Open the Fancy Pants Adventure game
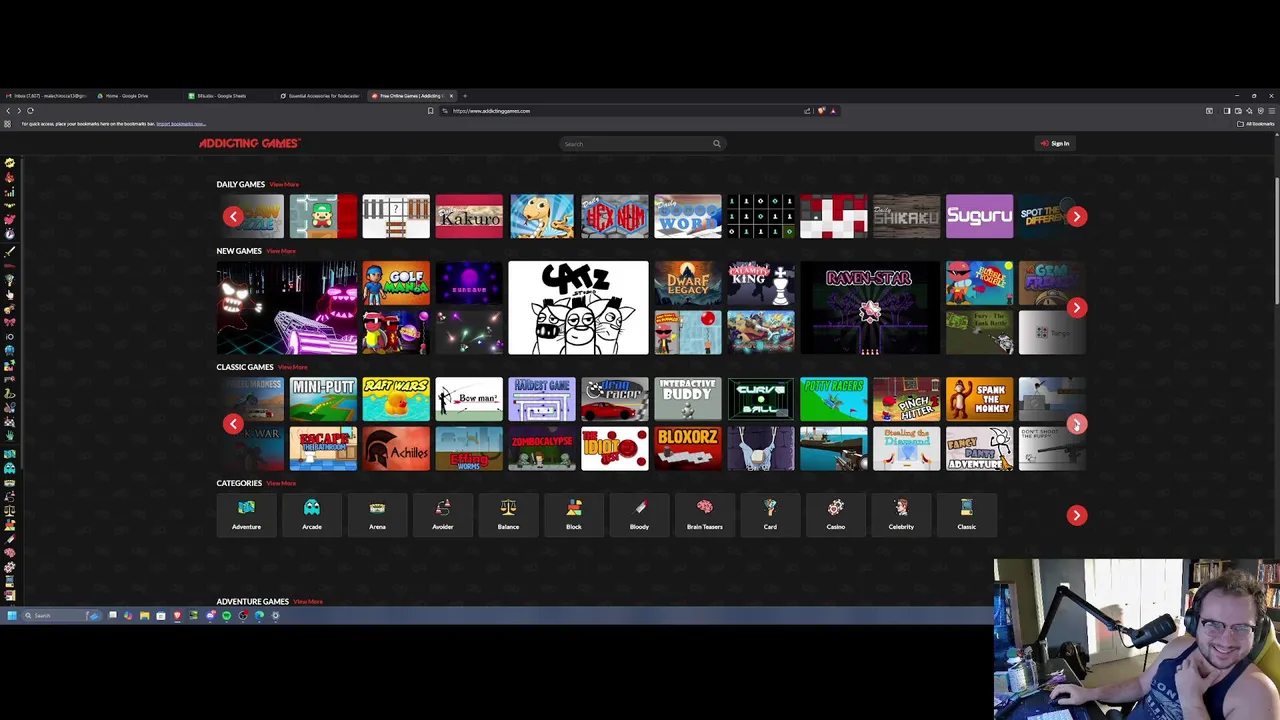The width and height of the screenshot is (1280, 720). [x=979, y=449]
